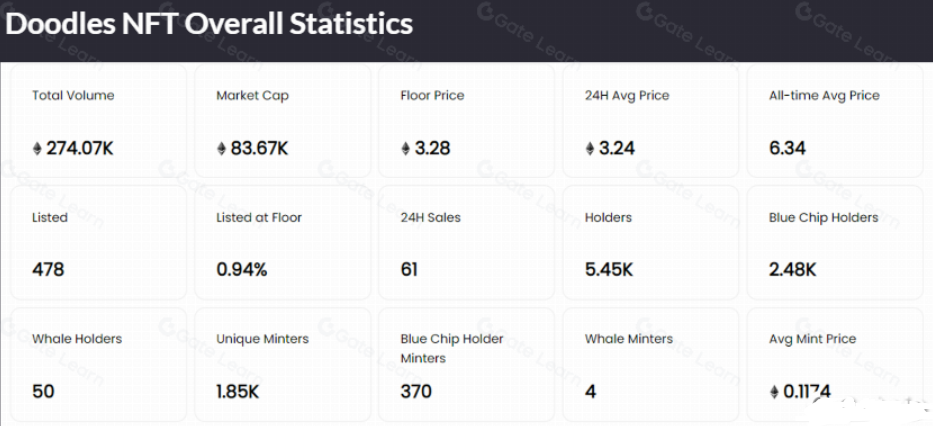933x426 pixels.
Task: Select the 24H Avg Price label
Action: (627, 95)
